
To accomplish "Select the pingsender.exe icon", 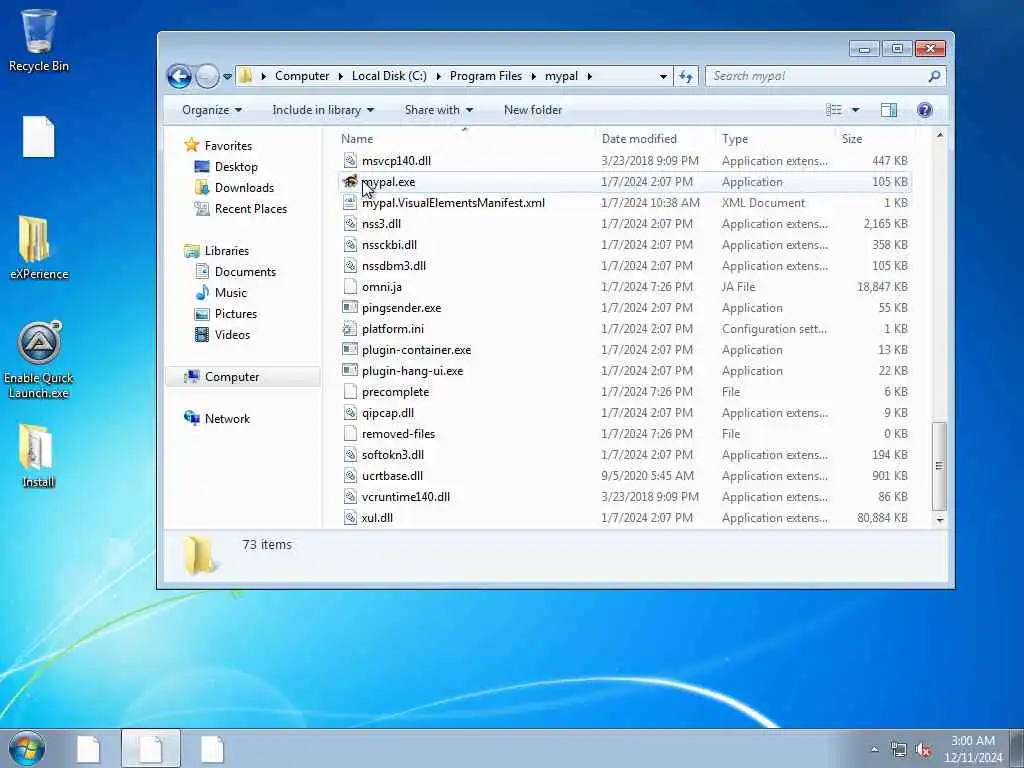I will click(350, 308).
